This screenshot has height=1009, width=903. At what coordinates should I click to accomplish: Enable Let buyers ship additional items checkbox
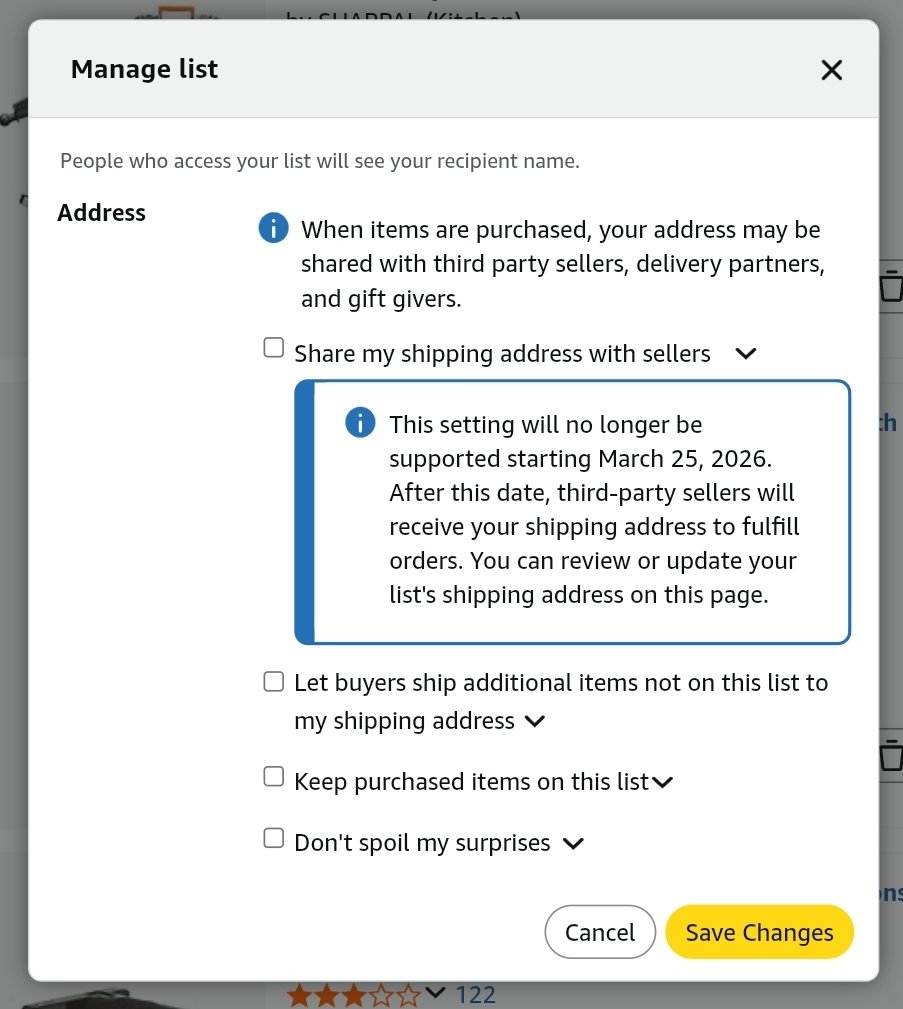(x=274, y=681)
